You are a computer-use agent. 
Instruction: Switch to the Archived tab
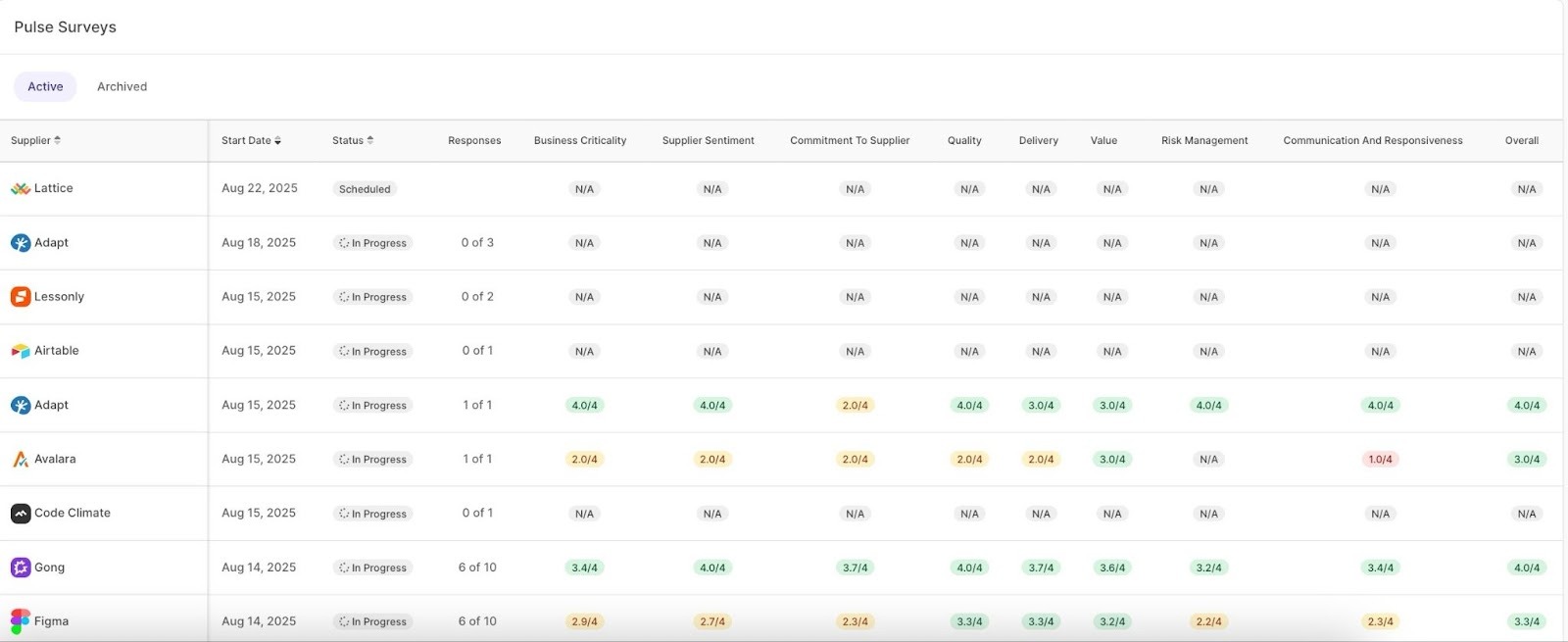122,86
